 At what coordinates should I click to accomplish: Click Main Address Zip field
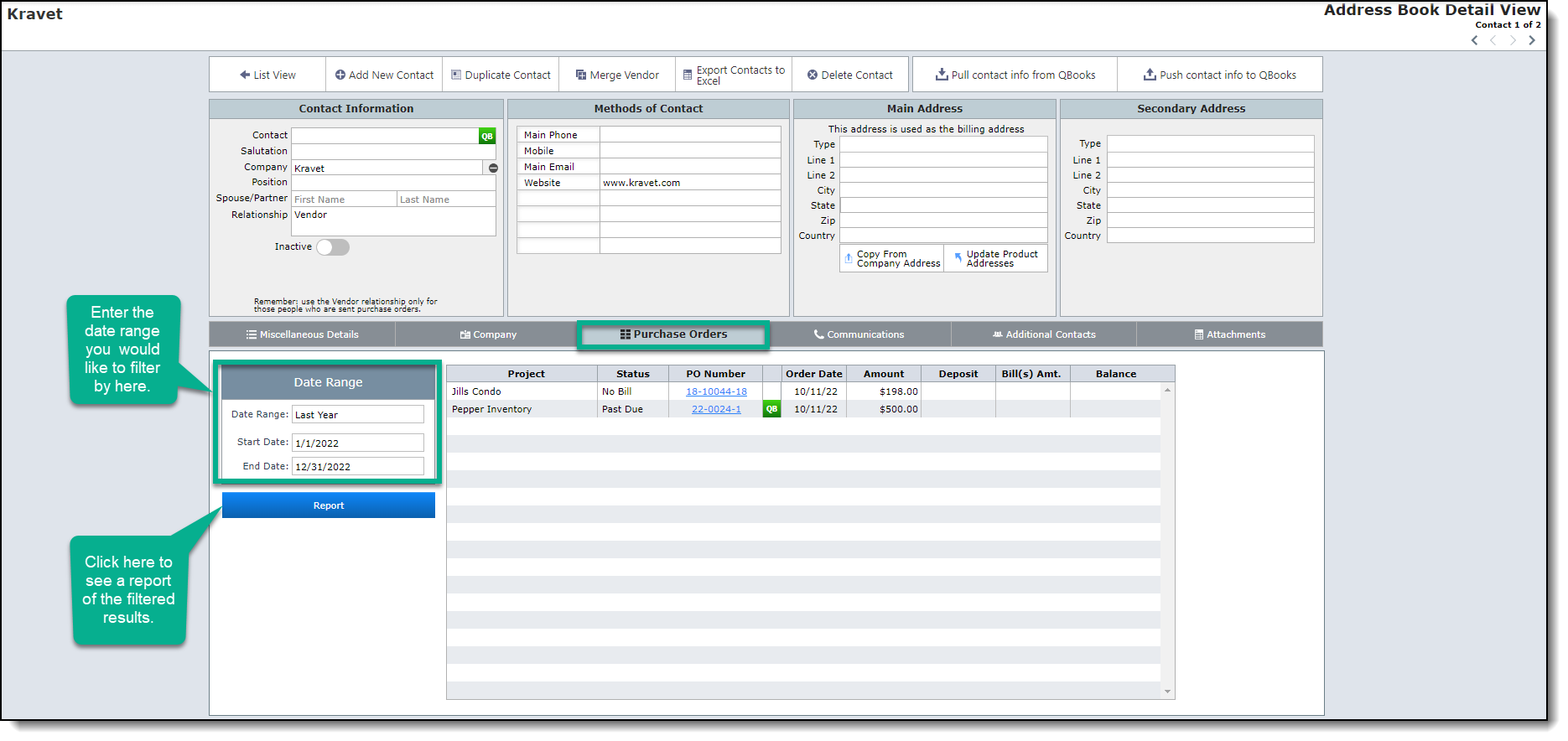943,220
